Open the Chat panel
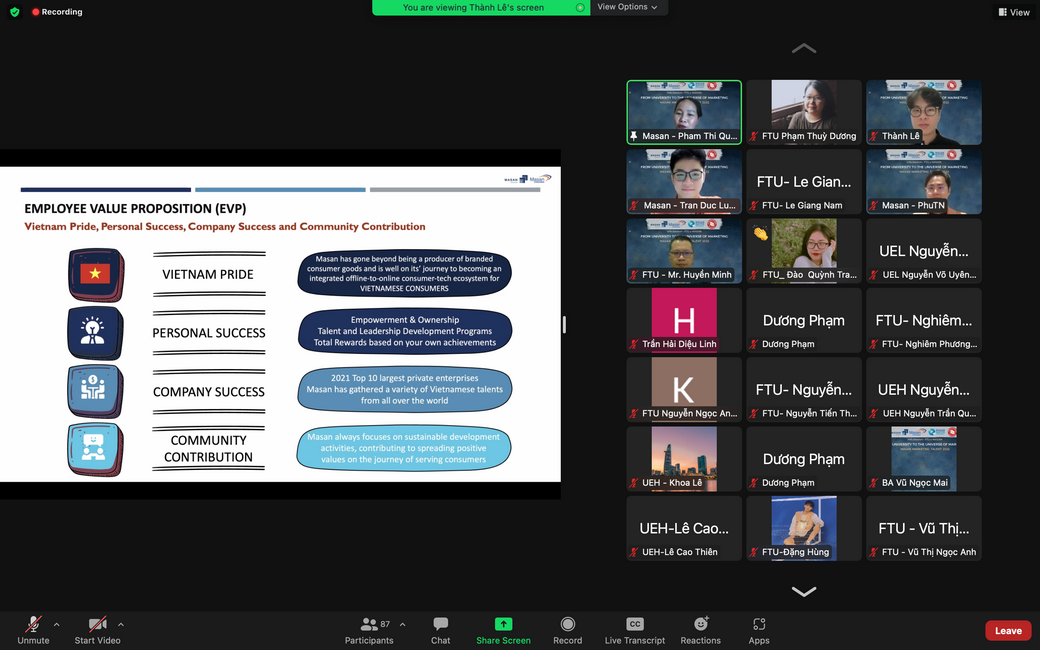The image size is (1040, 650). [x=440, y=631]
